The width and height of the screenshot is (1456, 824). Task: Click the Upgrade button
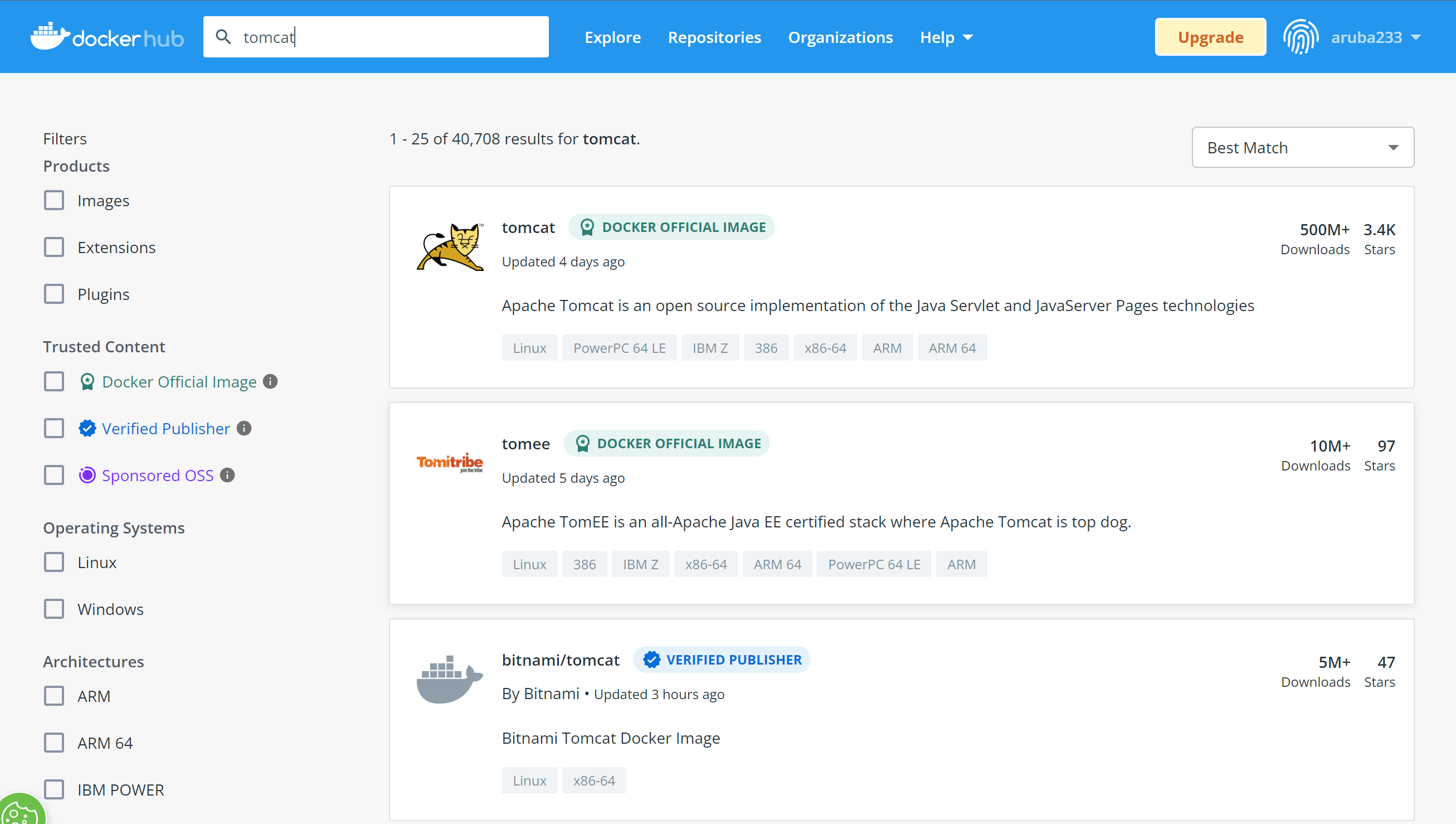click(x=1210, y=37)
